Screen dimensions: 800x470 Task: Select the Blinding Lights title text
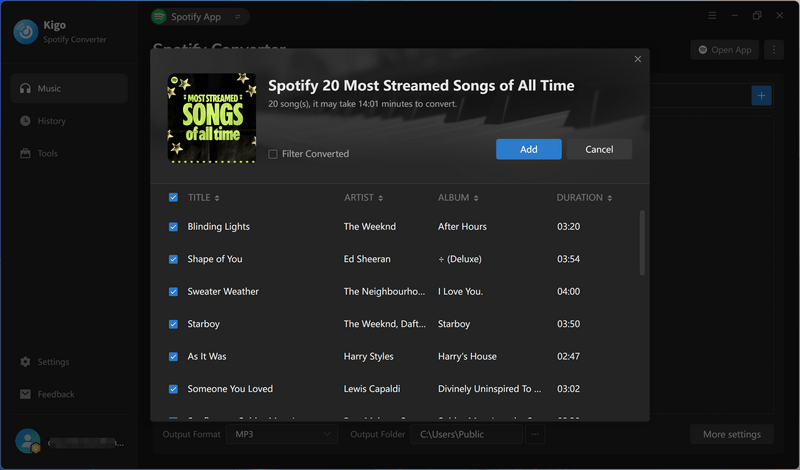218,227
